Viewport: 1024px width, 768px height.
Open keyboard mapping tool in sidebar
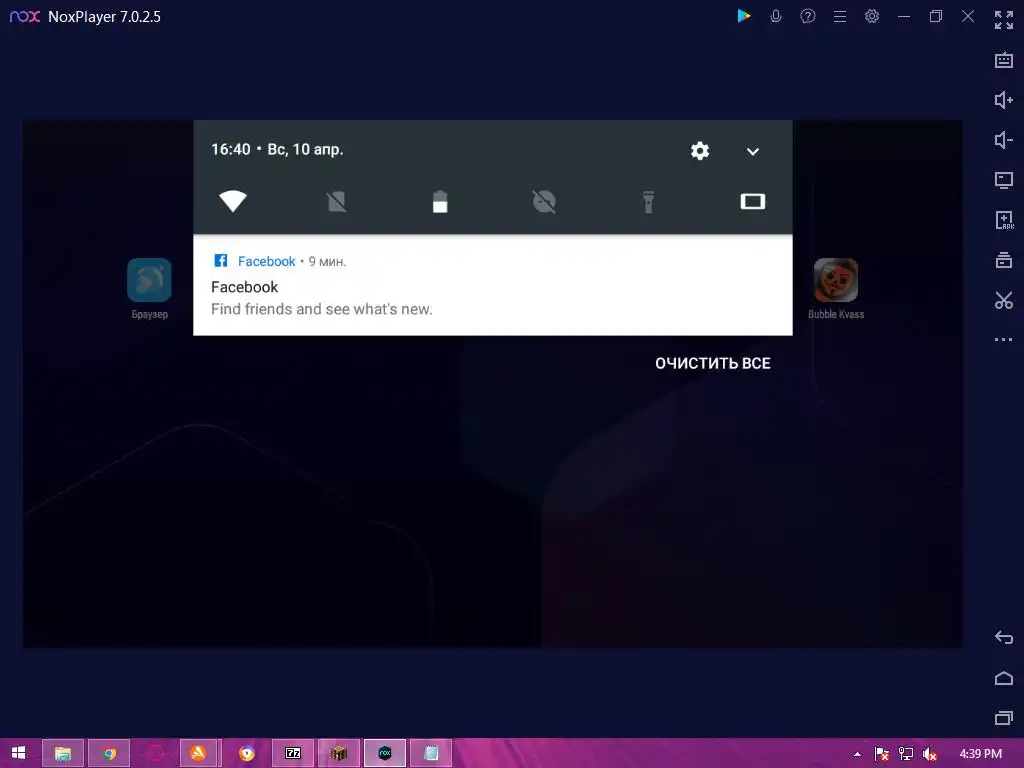pos(1004,60)
